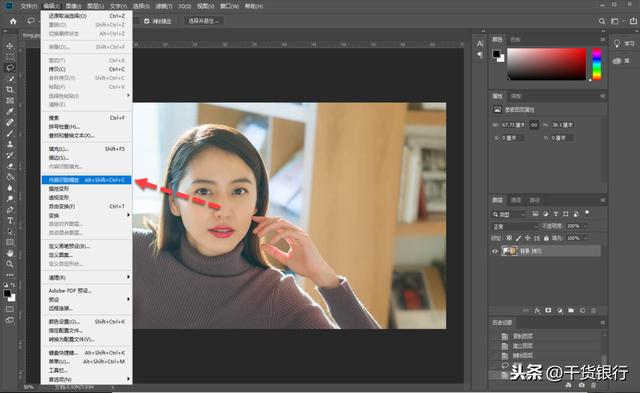This screenshot has height=393, width=640.
Task: Select the Lasso tool in toolbar
Action: click(10, 67)
